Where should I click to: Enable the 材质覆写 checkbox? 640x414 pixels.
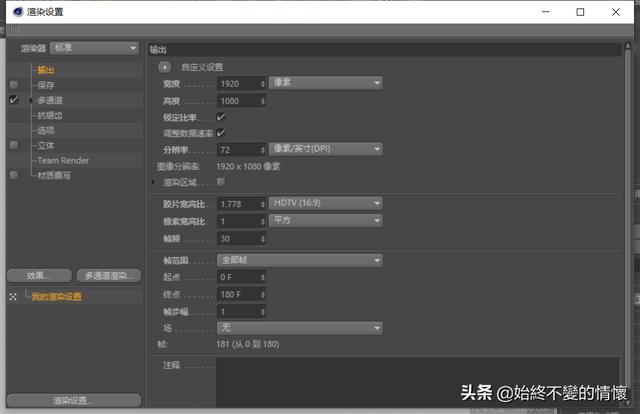(14, 175)
